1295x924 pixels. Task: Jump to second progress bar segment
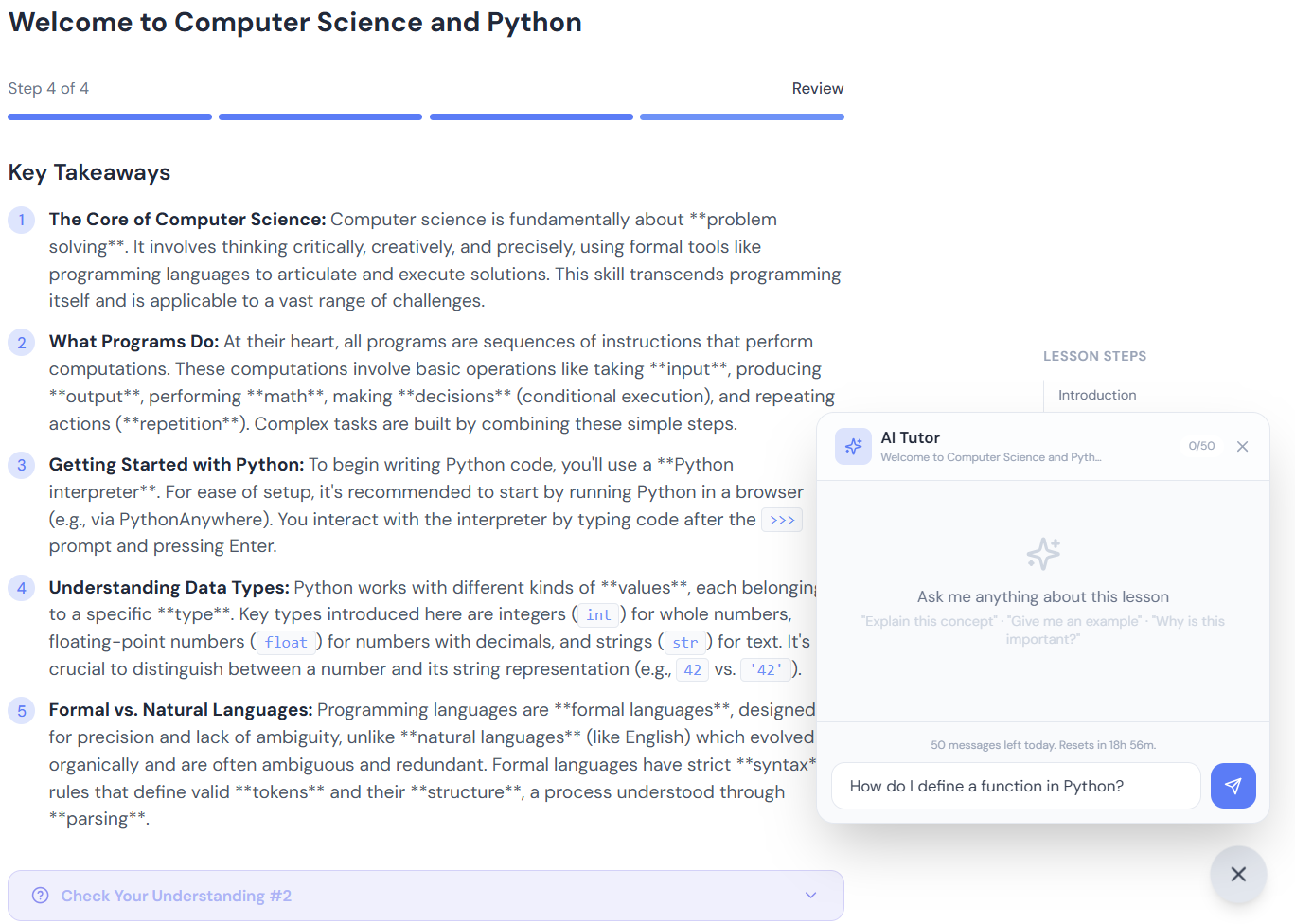[320, 117]
